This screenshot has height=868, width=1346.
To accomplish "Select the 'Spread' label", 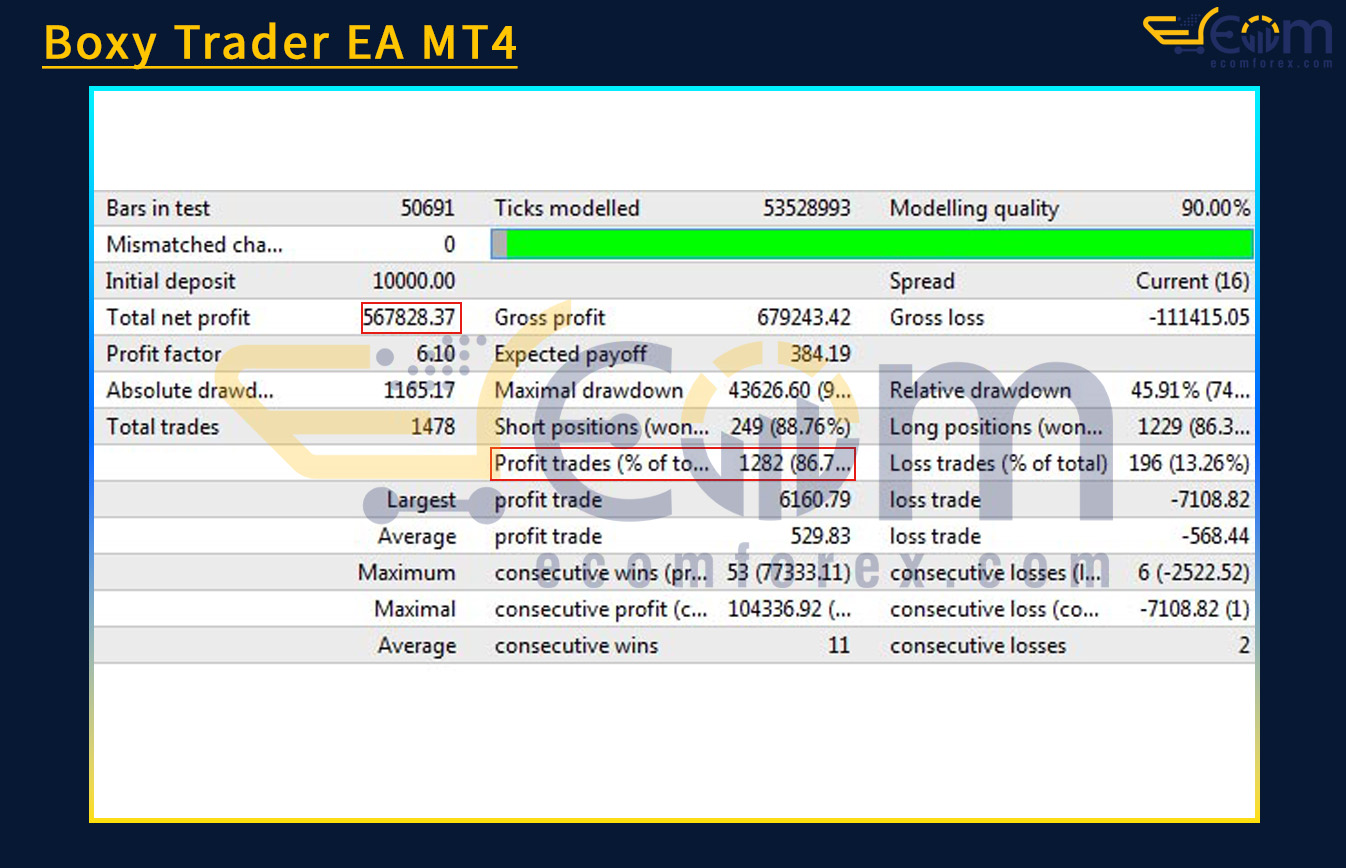I will coord(922,282).
